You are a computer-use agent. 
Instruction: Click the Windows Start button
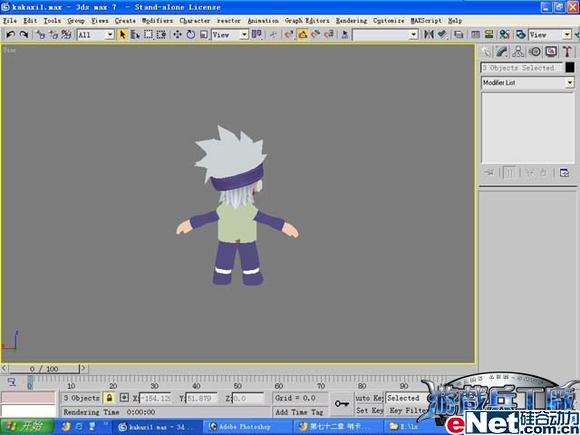[x=27, y=426]
